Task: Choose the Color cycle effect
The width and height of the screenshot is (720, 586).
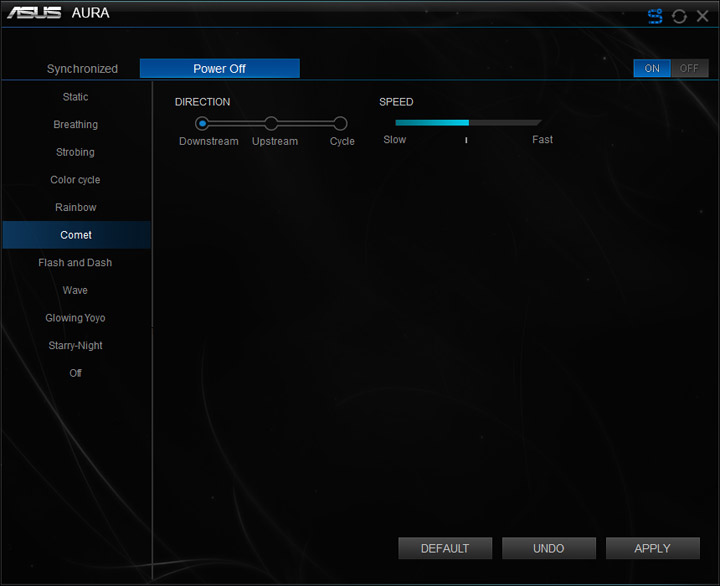Action: 76,180
